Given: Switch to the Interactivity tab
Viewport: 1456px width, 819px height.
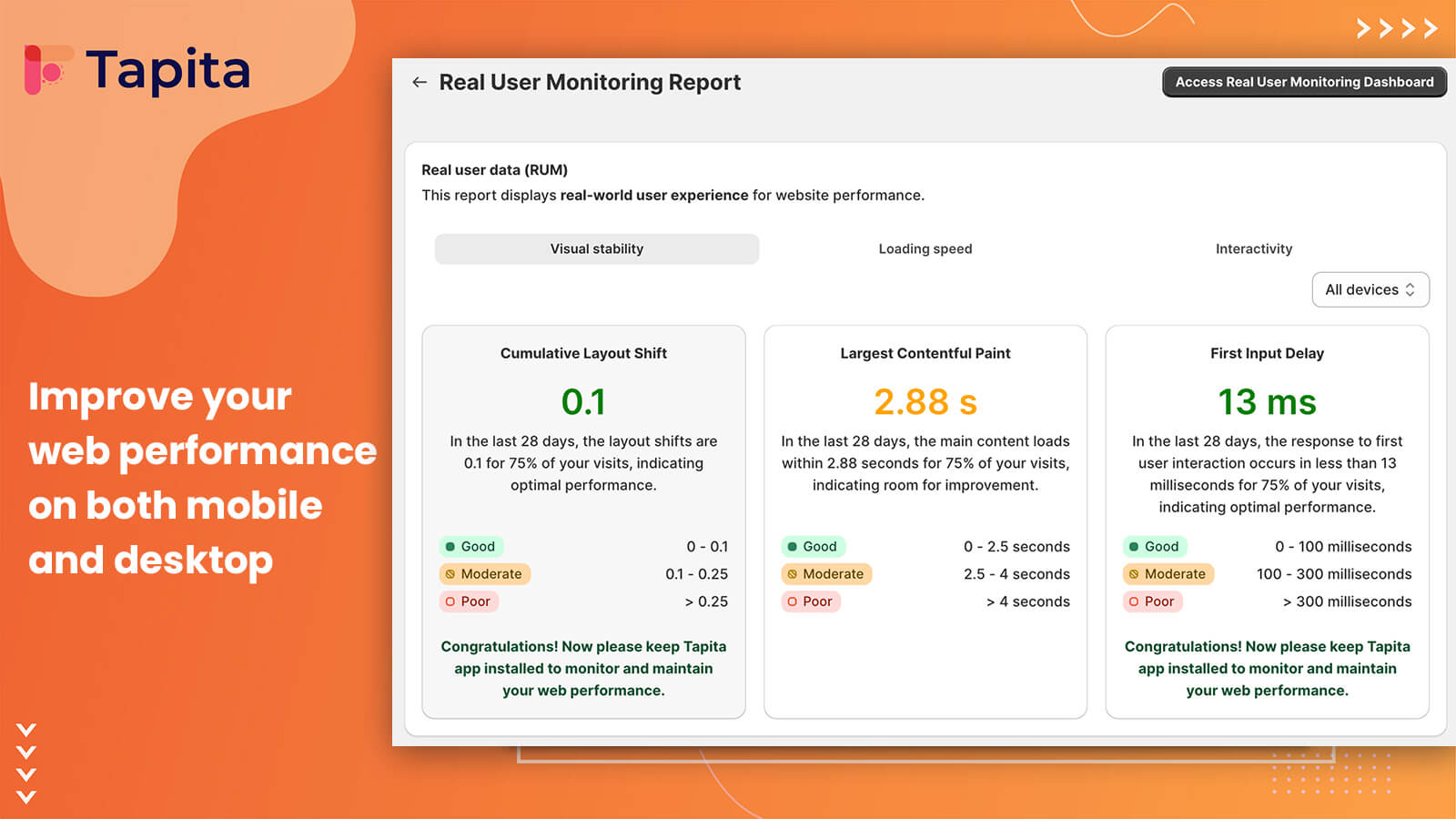Looking at the screenshot, I should point(1254,248).
